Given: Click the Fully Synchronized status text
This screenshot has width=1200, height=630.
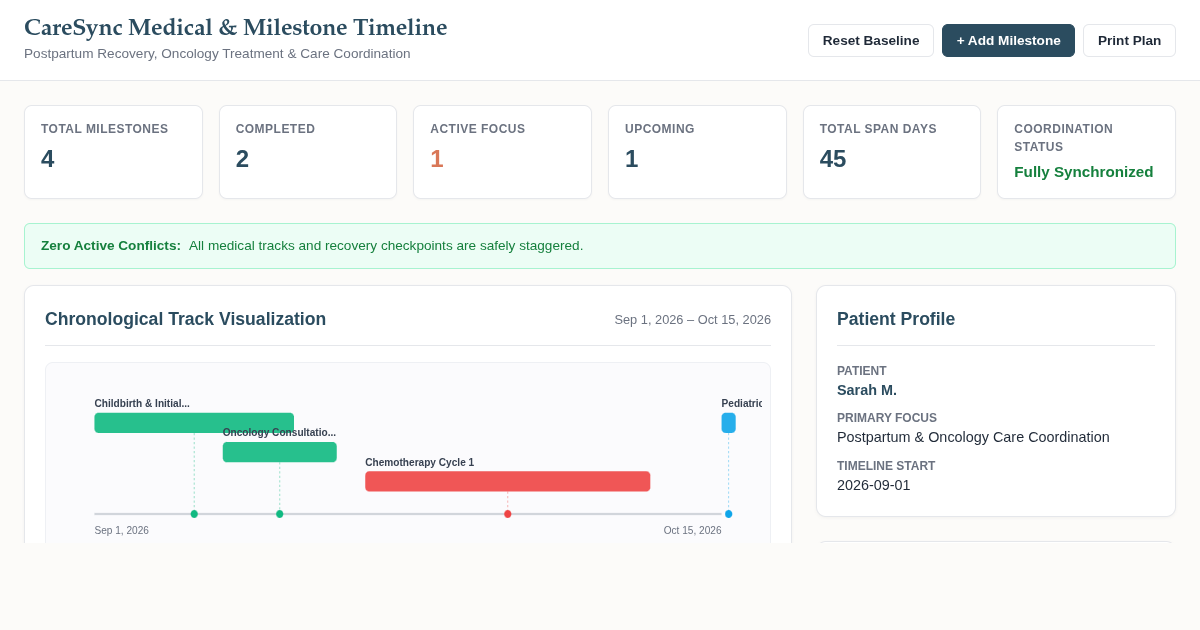Looking at the screenshot, I should 1083,172.
